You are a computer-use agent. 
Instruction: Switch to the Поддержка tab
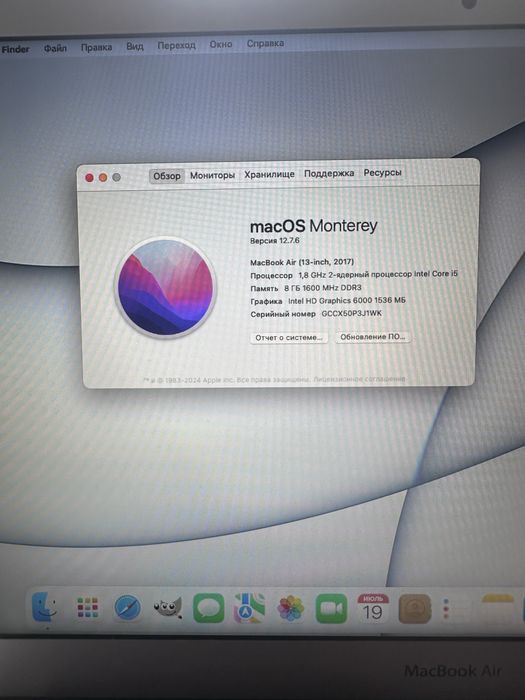pyautogui.click(x=329, y=173)
